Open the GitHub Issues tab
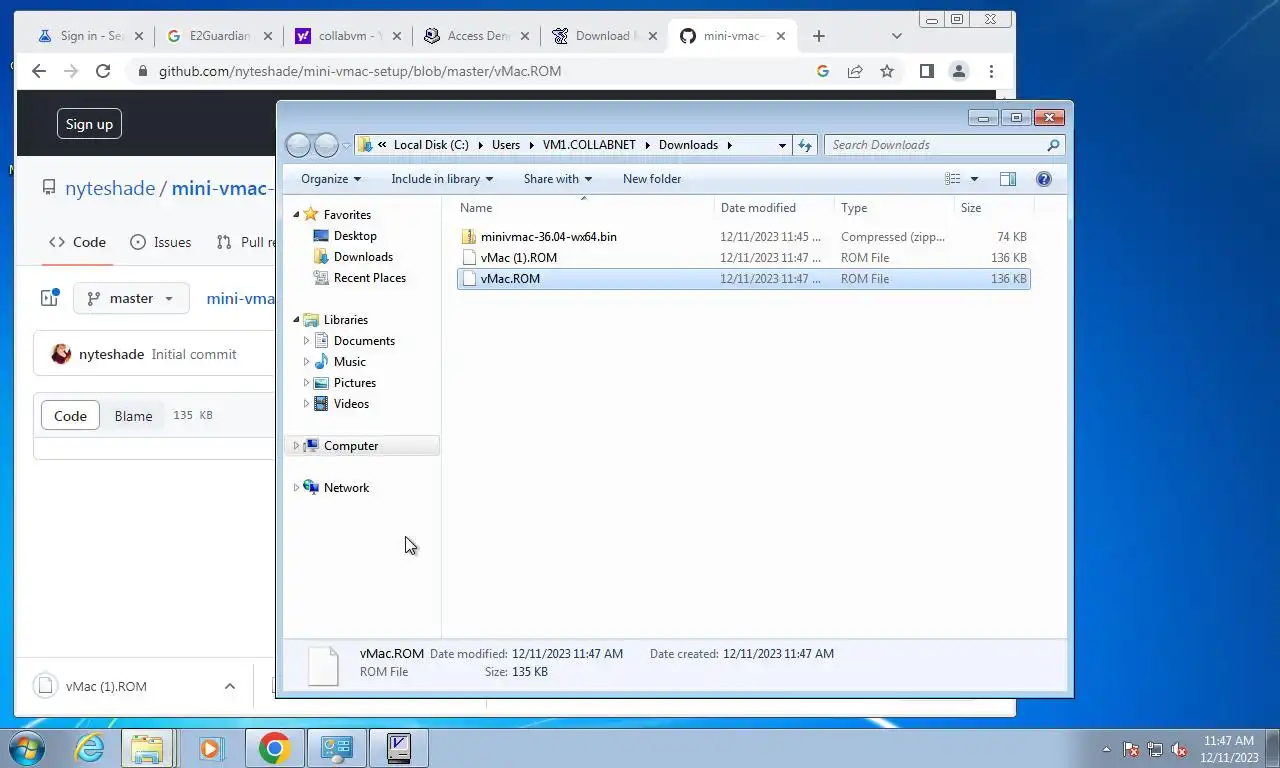 click(x=160, y=242)
